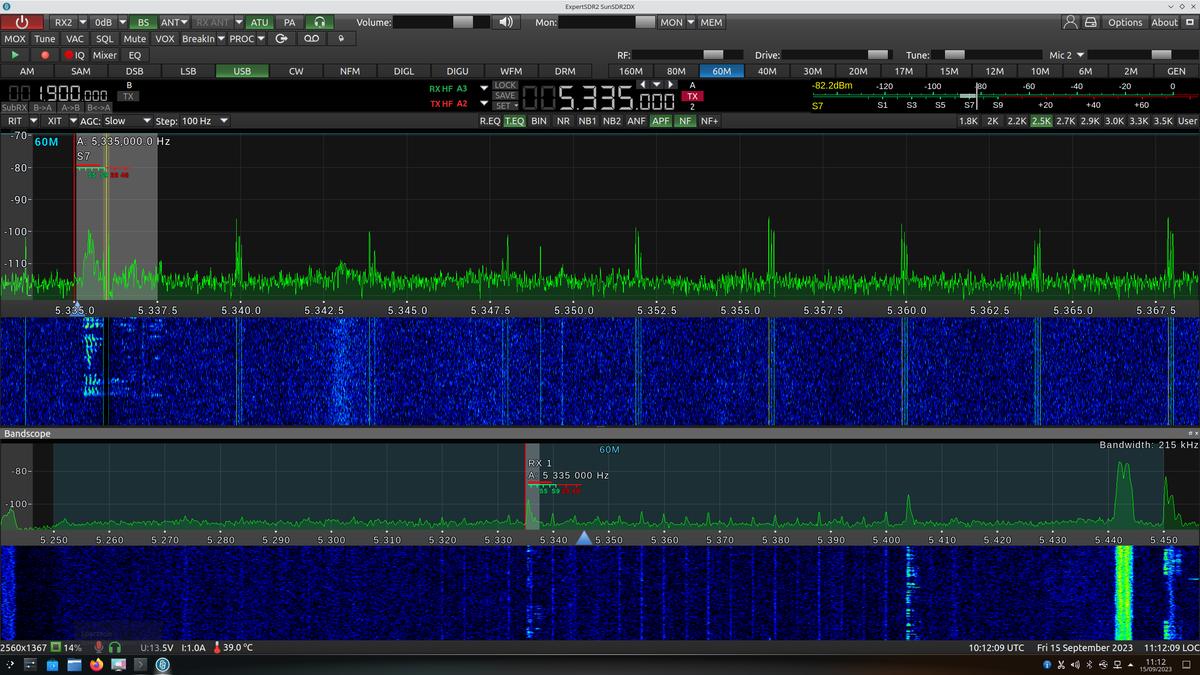The height and width of the screenshot is (675, 1200).
Task: Switch to the 40M band tab
Action: 767,71
